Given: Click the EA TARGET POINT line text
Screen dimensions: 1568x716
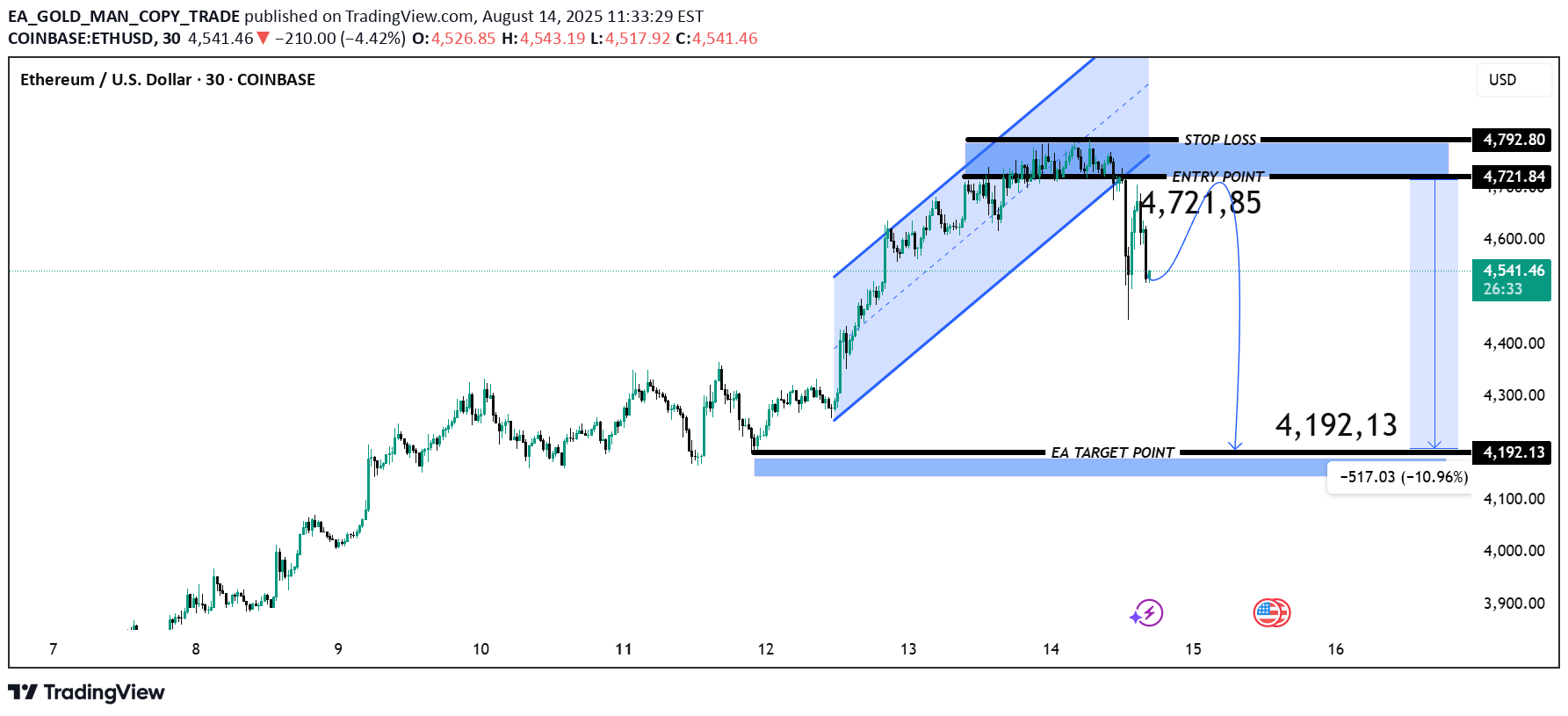Looking at the screenshot, I should (1112, 452).
